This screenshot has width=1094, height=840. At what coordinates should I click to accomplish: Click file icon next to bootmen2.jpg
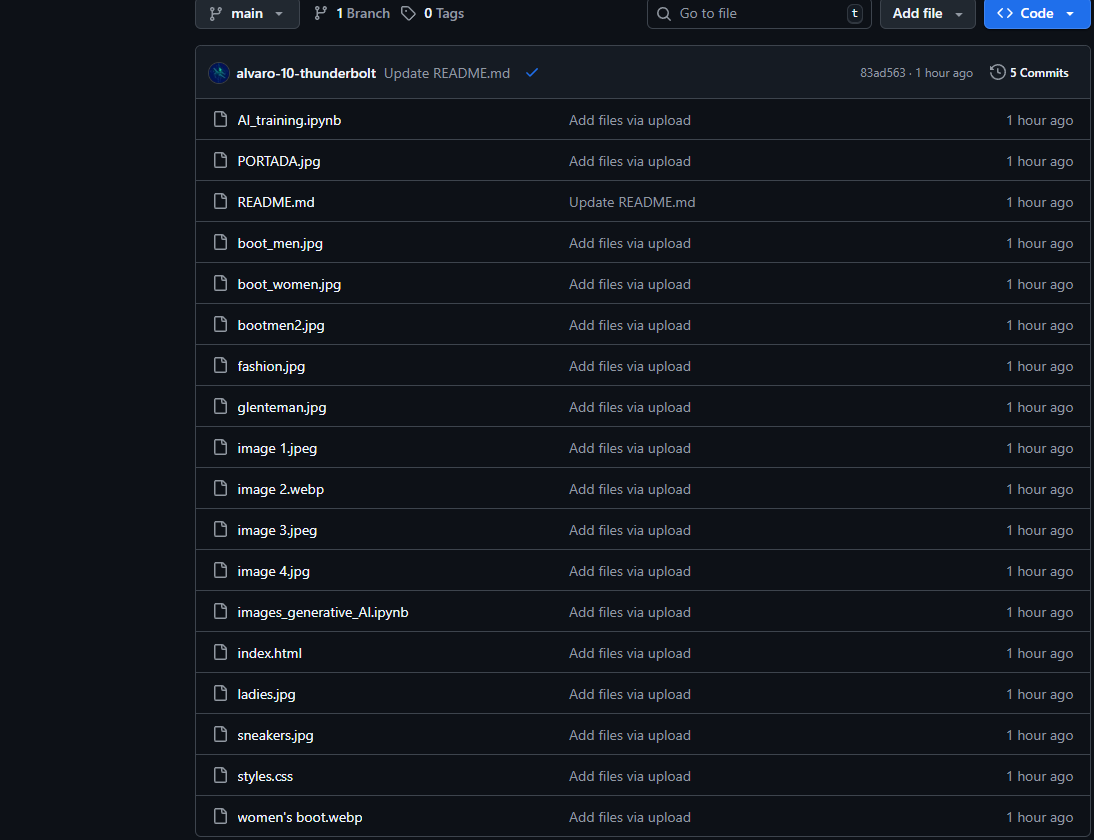coord(220,324)
